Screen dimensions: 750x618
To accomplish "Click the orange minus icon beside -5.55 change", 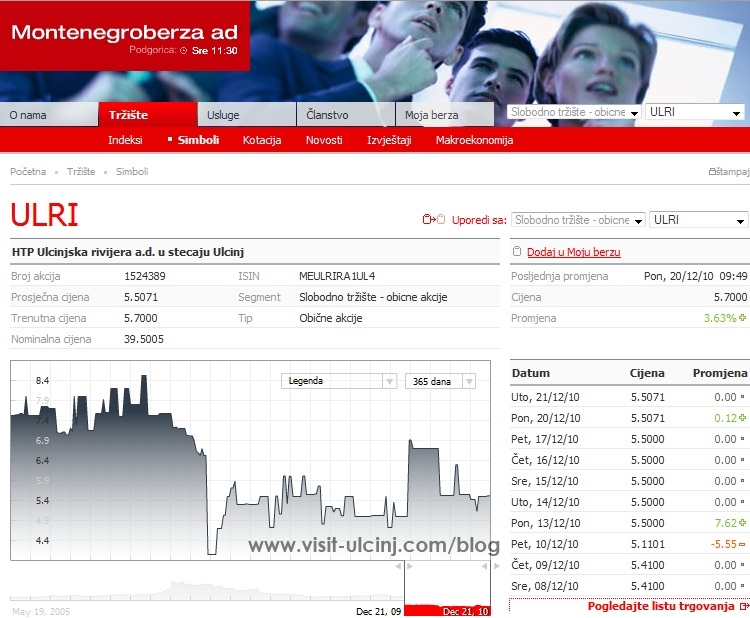I will pos(742,544).
